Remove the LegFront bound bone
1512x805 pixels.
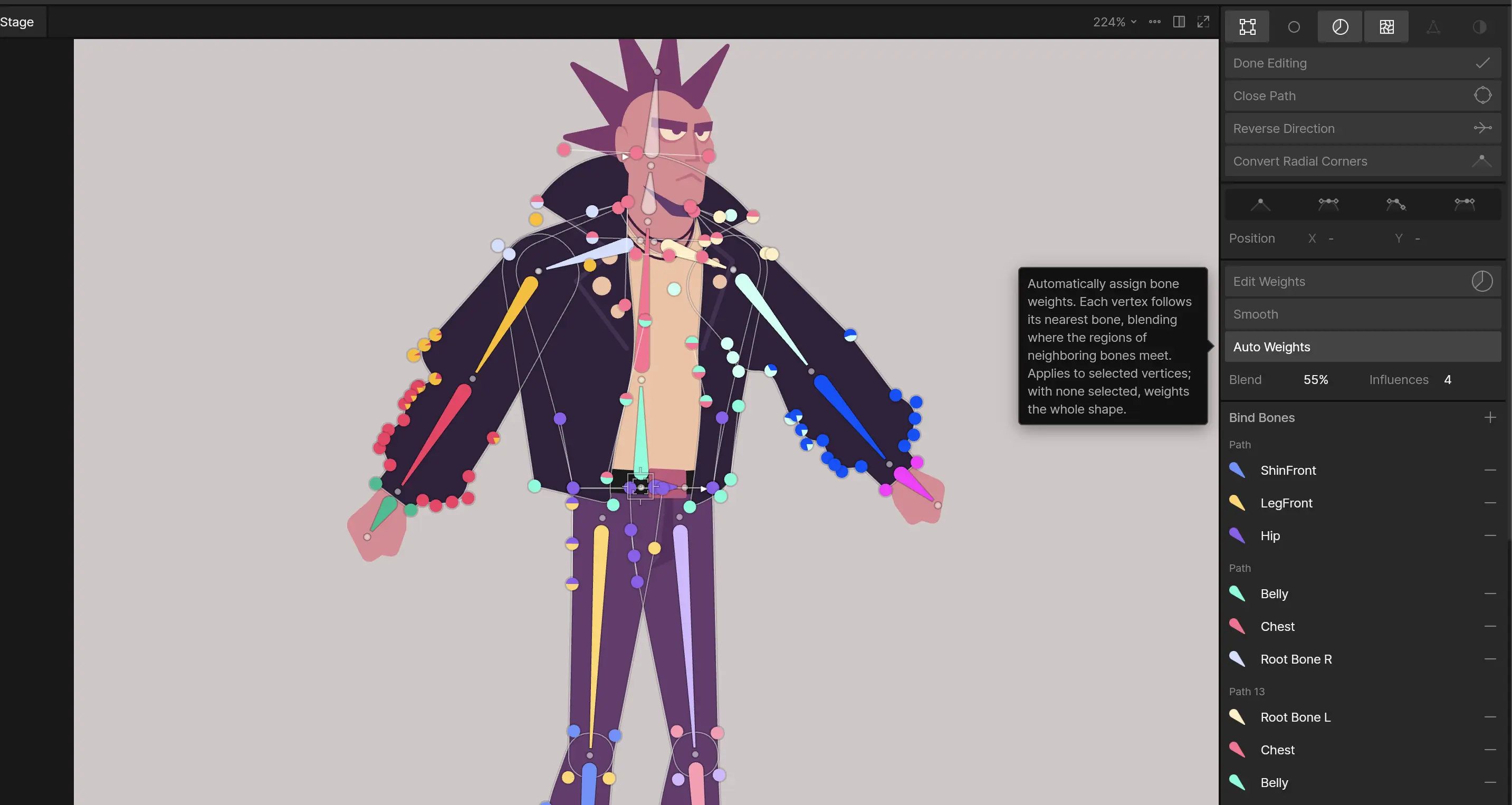[1490, 503]
